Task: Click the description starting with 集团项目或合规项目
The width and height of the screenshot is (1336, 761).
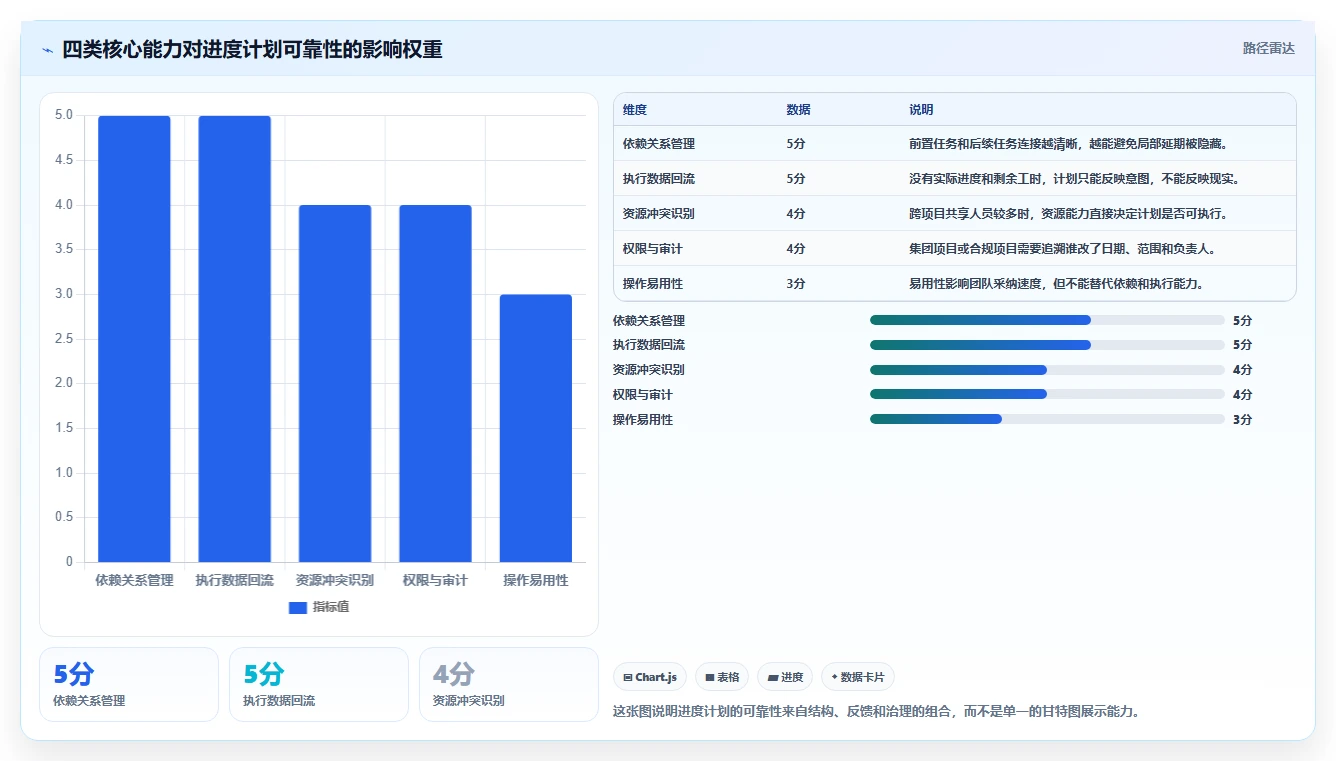Action: coord(1062,248)
